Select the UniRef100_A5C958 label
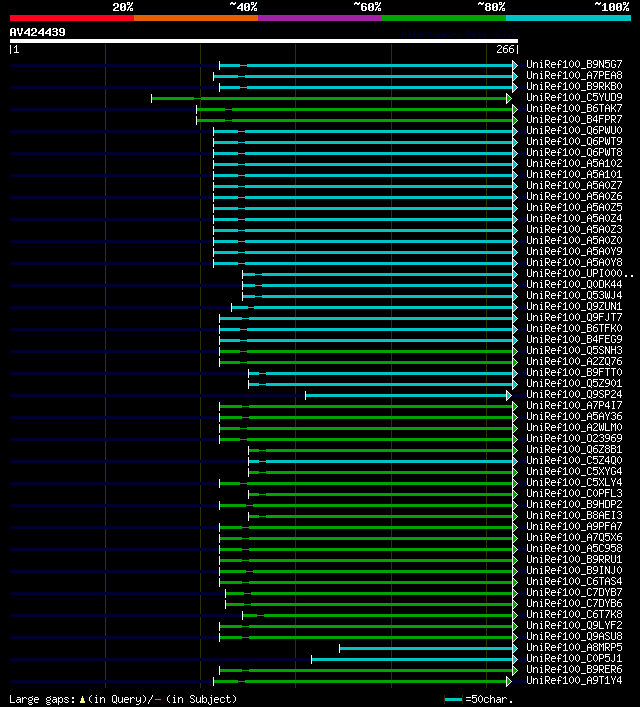Image resolution: width=640 pixels, height=707 pixels. (574, 548)
